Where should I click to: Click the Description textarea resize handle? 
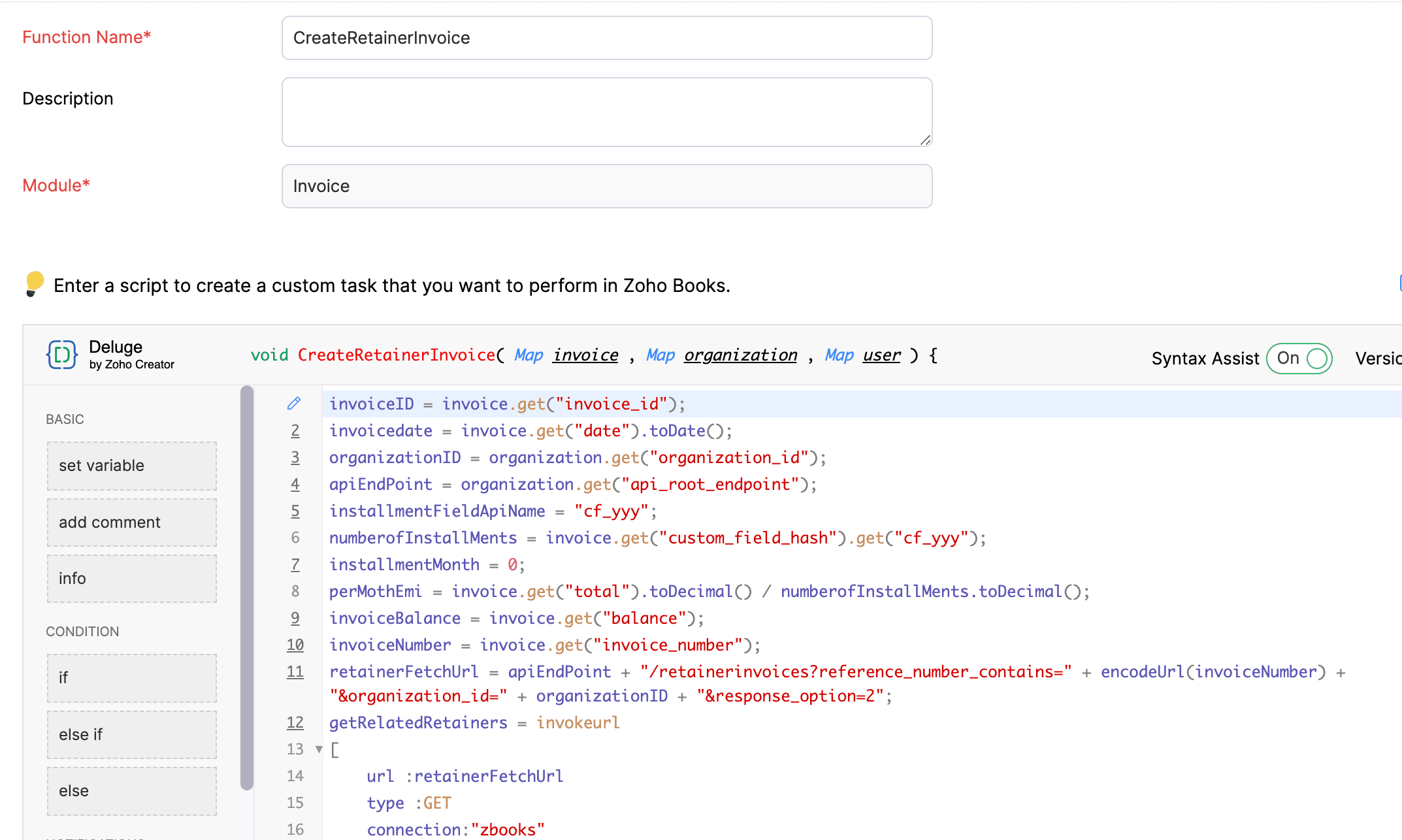click(925, 140)
